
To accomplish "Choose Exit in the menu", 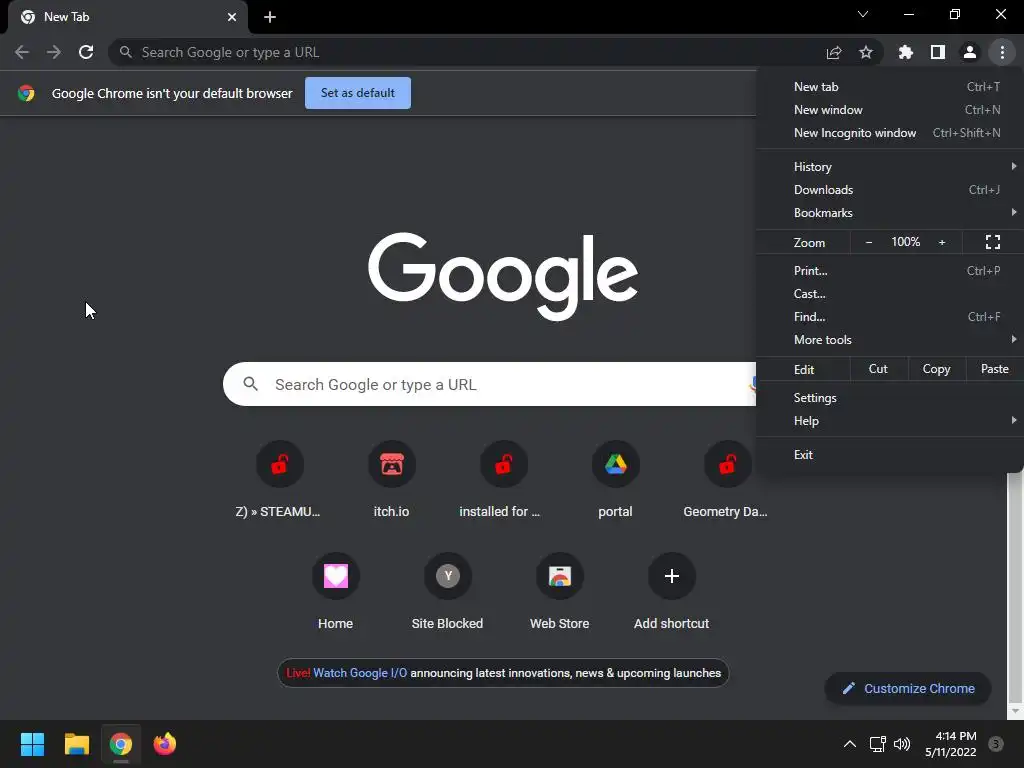I will [x=889, y=455].
